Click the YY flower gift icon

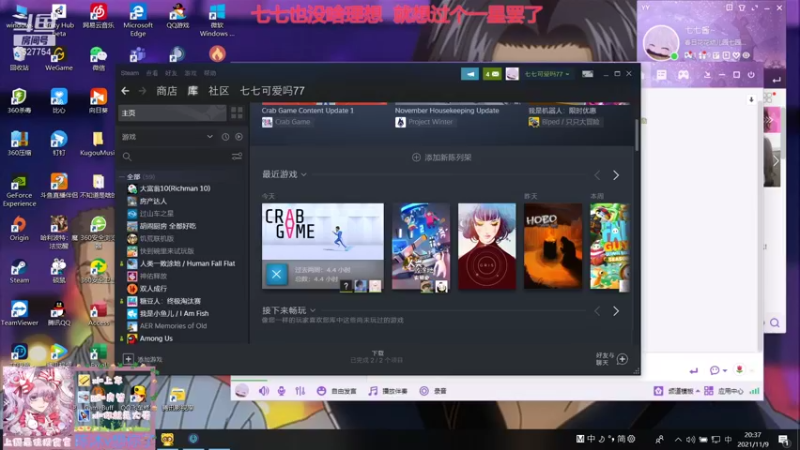(x=739, y=369)
